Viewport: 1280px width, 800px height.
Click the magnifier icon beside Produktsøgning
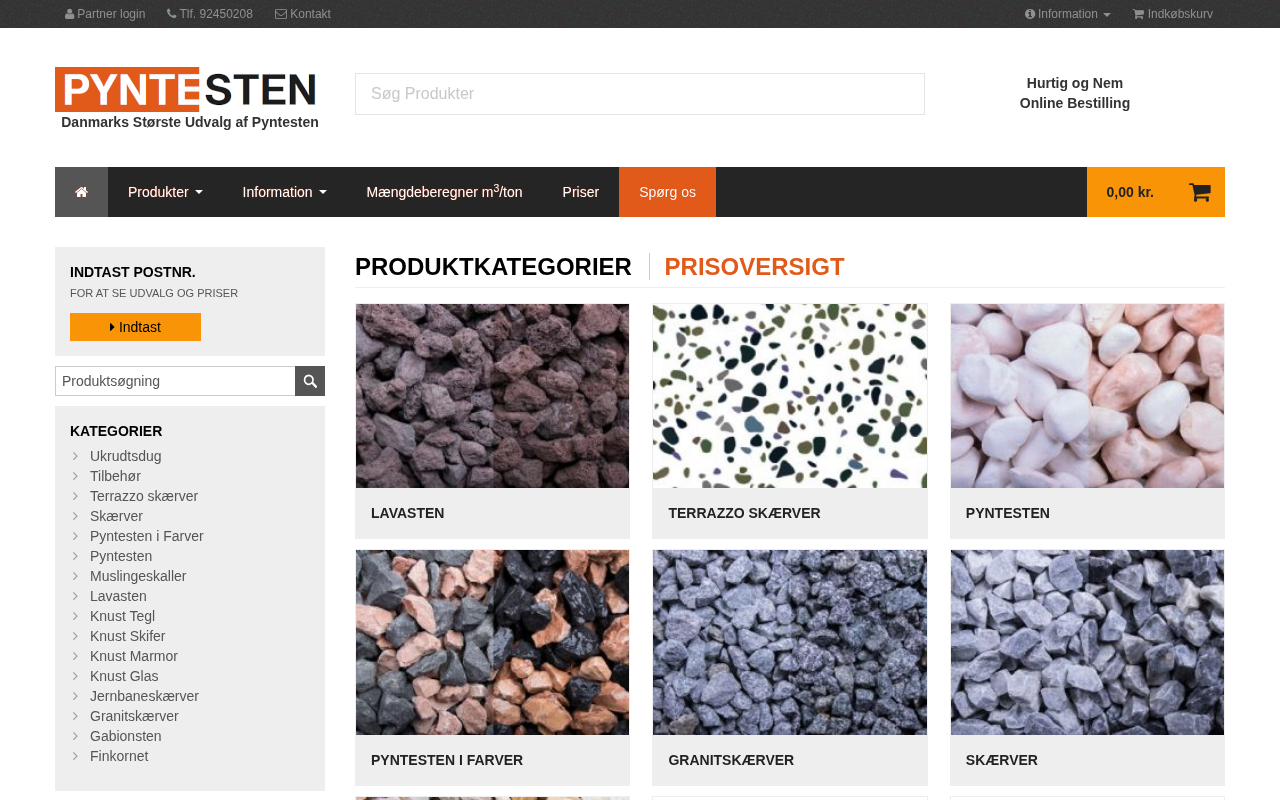pos(310,381)
